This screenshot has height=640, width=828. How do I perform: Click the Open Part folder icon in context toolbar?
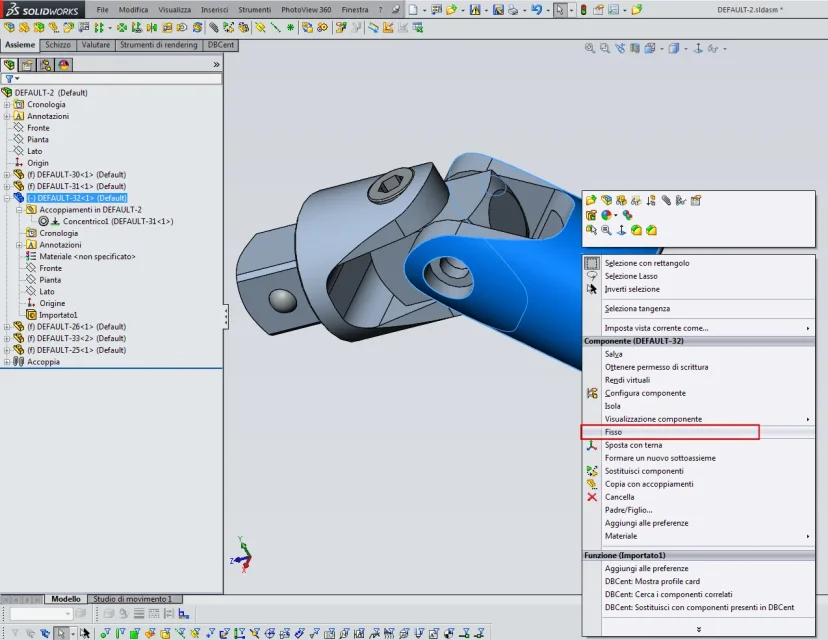tap(591, 200)
